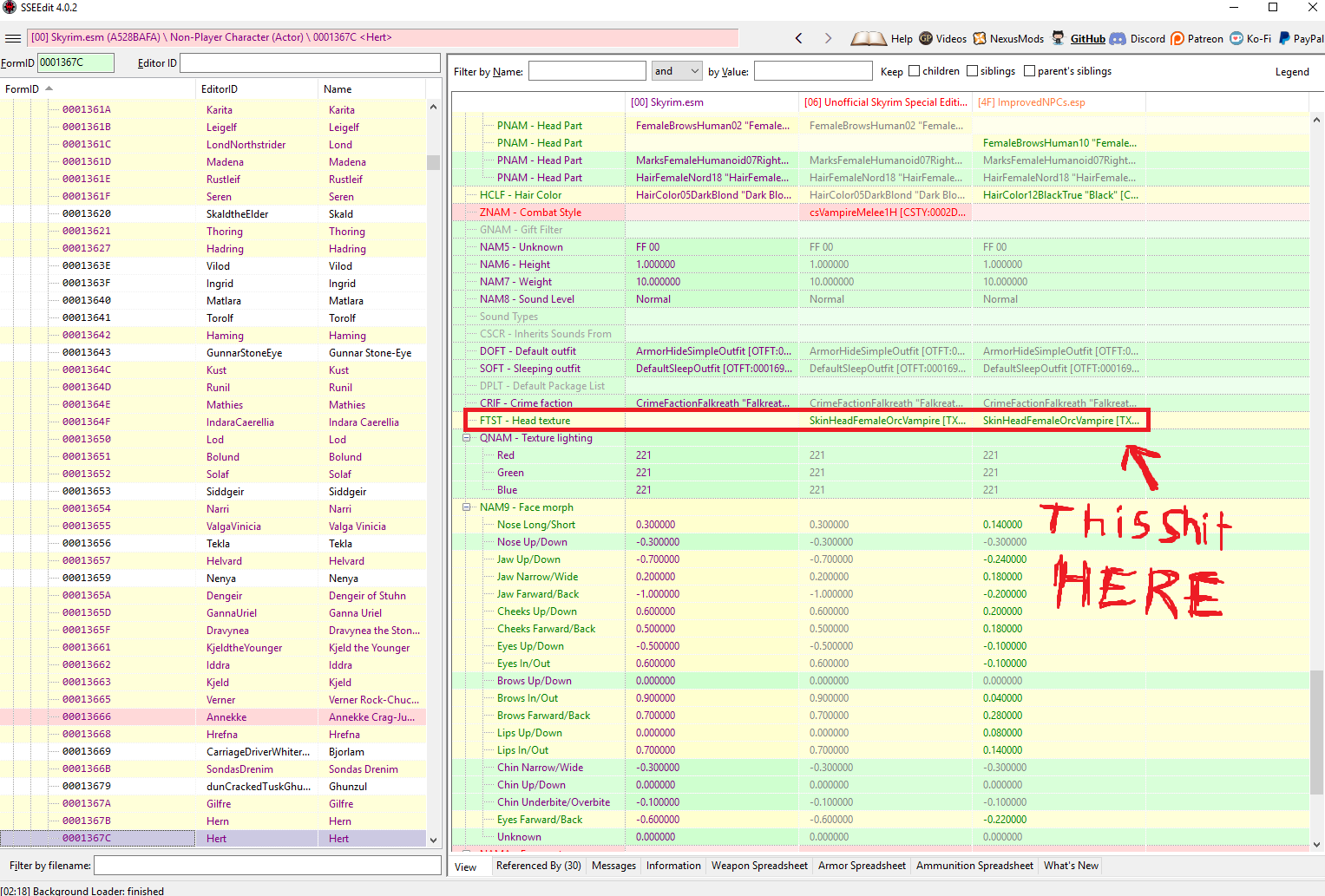Focus the Filter by filename field
The width and height of the screenshot is (1325, 896).
point(267,865)
